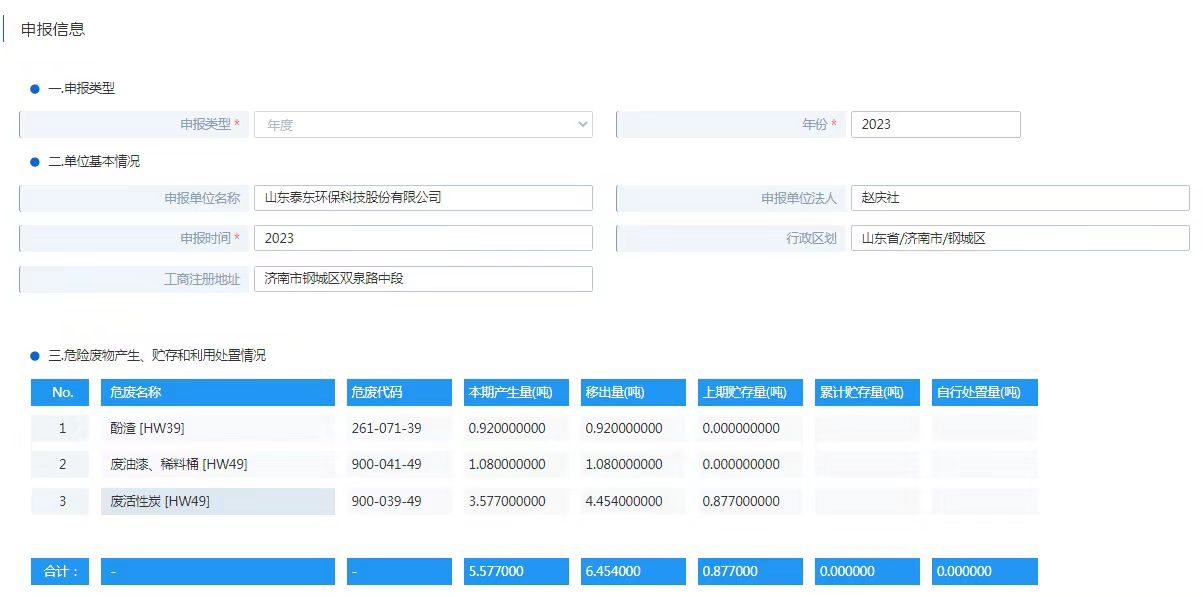Image resolution: width=1203 pixels, height=597 pixels.
Task: Click the 自行处置量(吨) column header
Action: 984,392
